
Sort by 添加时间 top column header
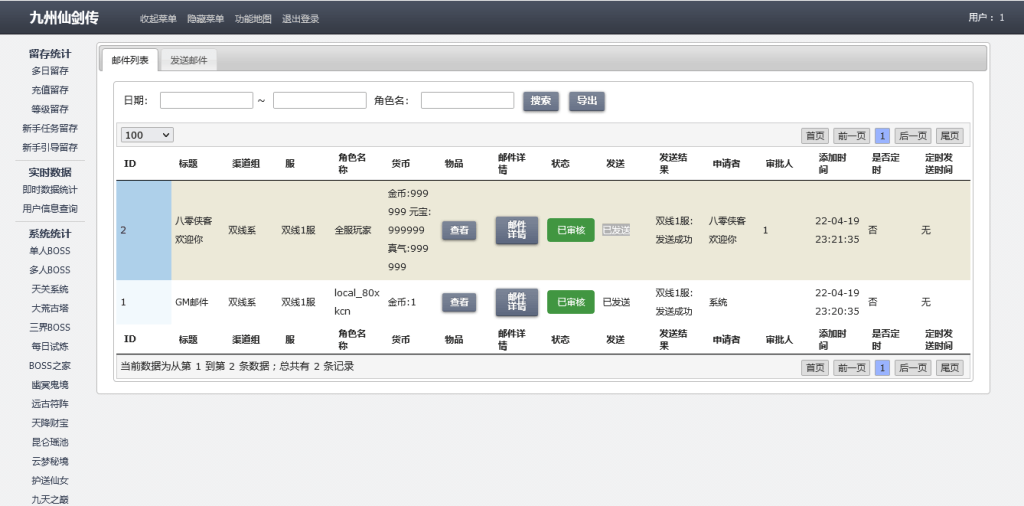coord(833,164)
